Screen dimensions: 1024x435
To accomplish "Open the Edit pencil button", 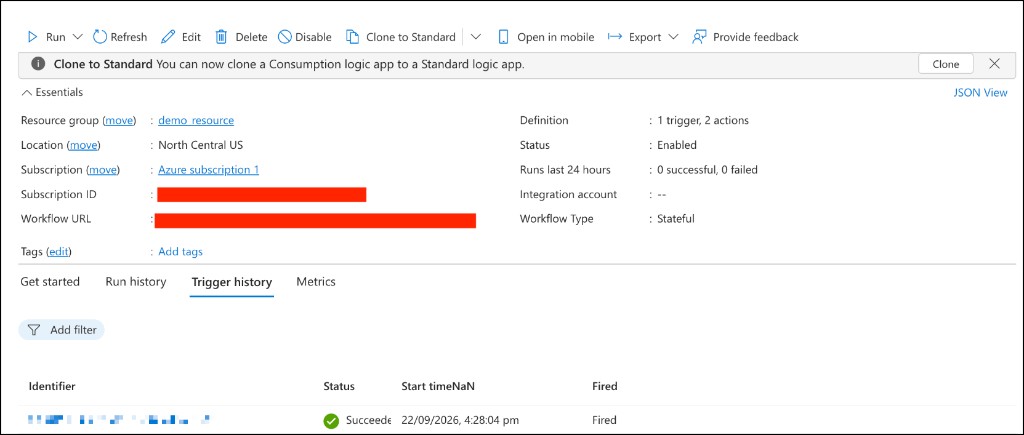I will (181, 37).
